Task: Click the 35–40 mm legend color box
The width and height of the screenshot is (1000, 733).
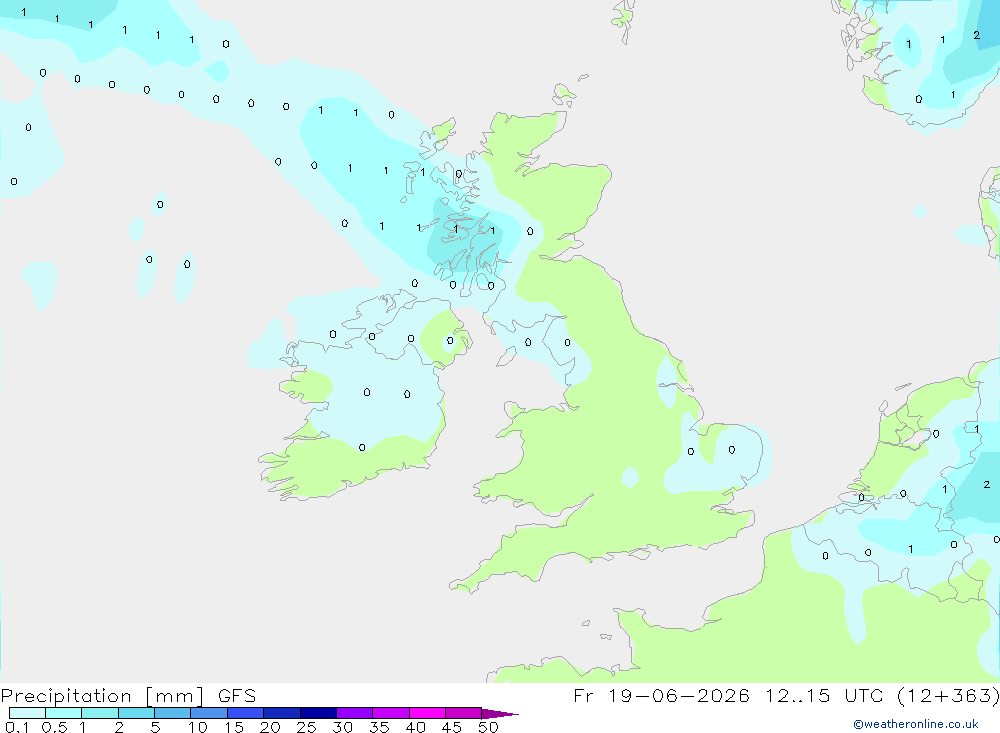Action: [390, 713]
